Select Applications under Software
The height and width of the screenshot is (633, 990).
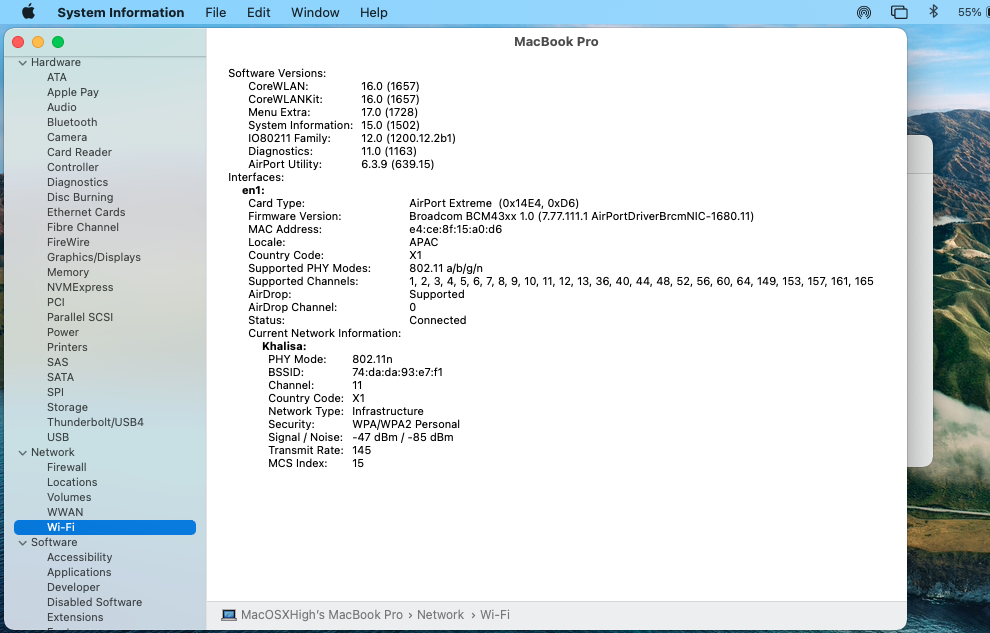pos(79,573)
